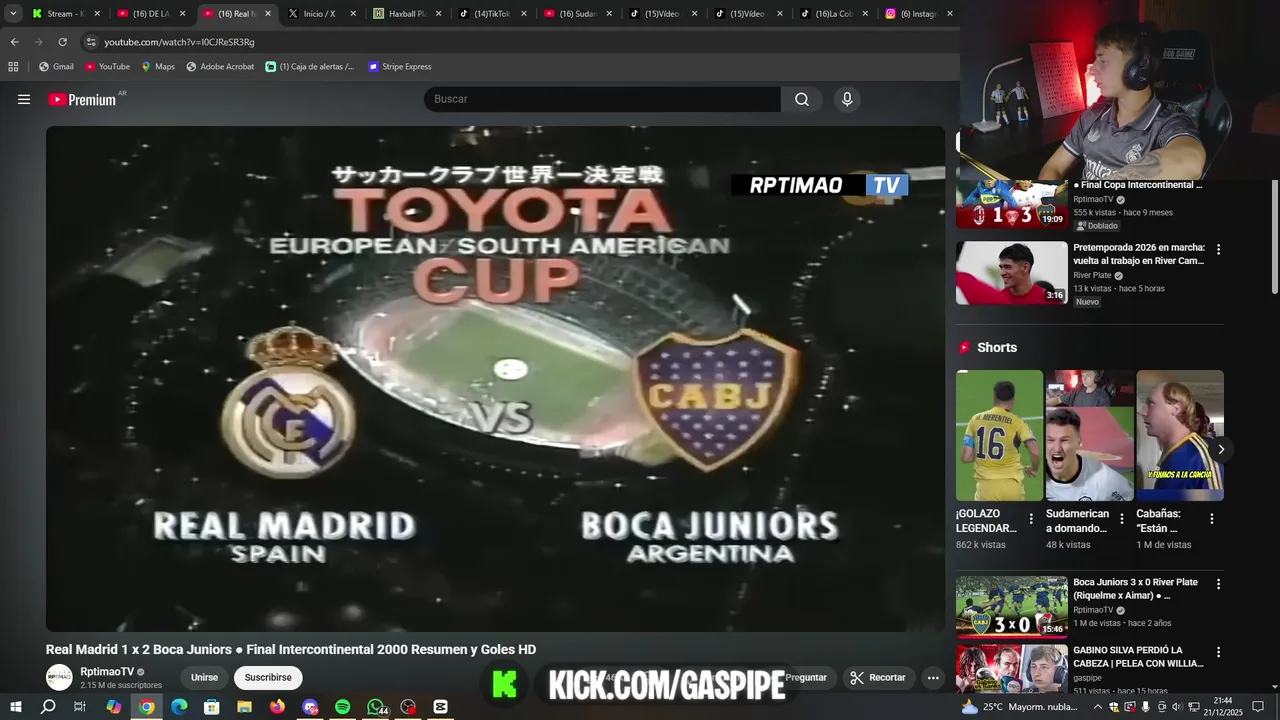Open RptimaoTV channel name link
This screenshot has width=1280, height=720.
click(107, 672)
